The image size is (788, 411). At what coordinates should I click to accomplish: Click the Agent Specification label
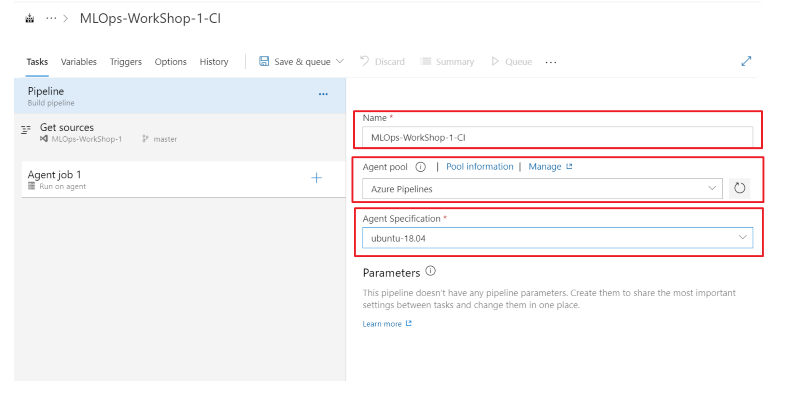click(402, 219)
